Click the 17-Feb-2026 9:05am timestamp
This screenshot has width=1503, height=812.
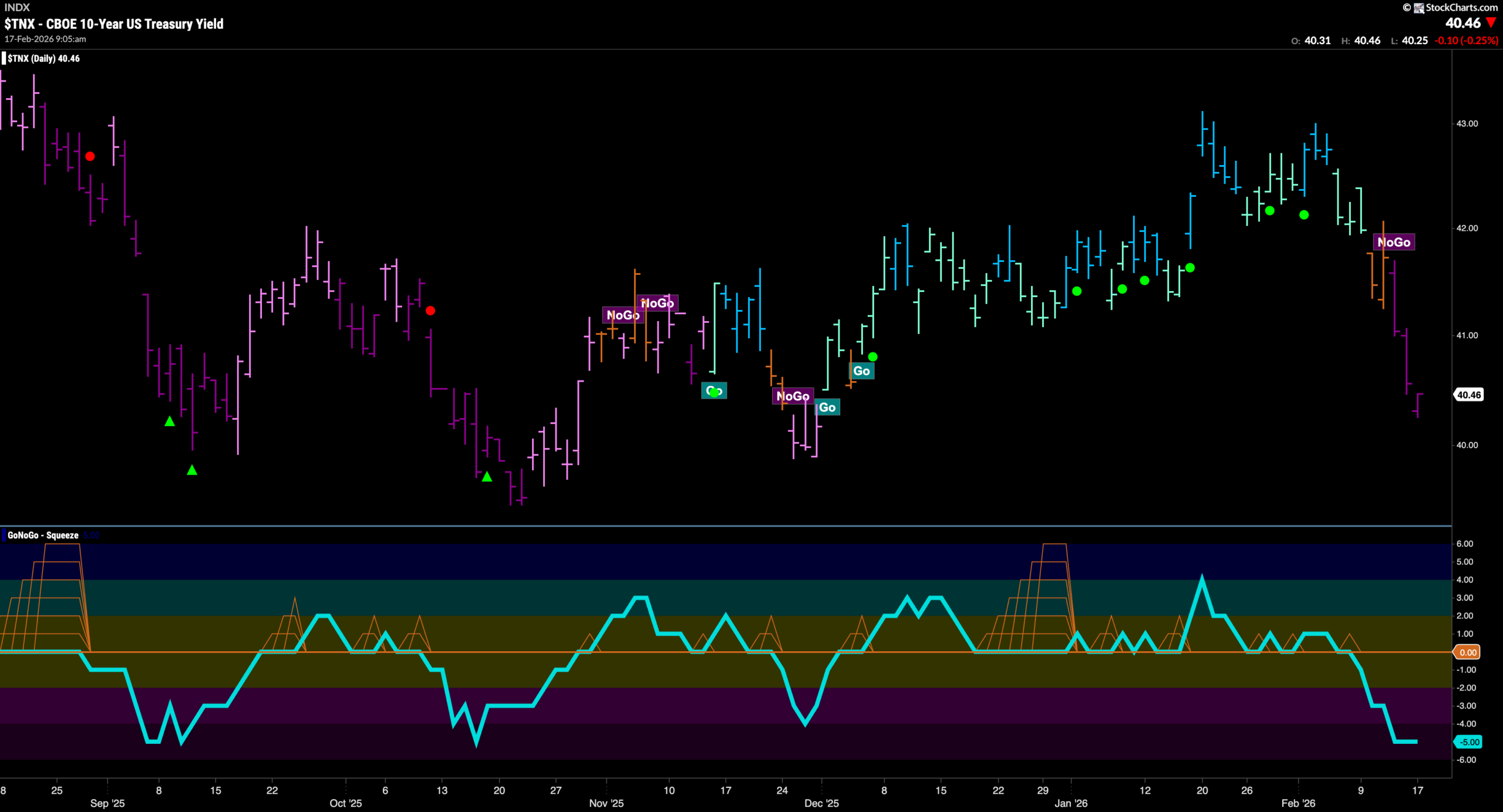pyautogui.click(x=45, y=39)
